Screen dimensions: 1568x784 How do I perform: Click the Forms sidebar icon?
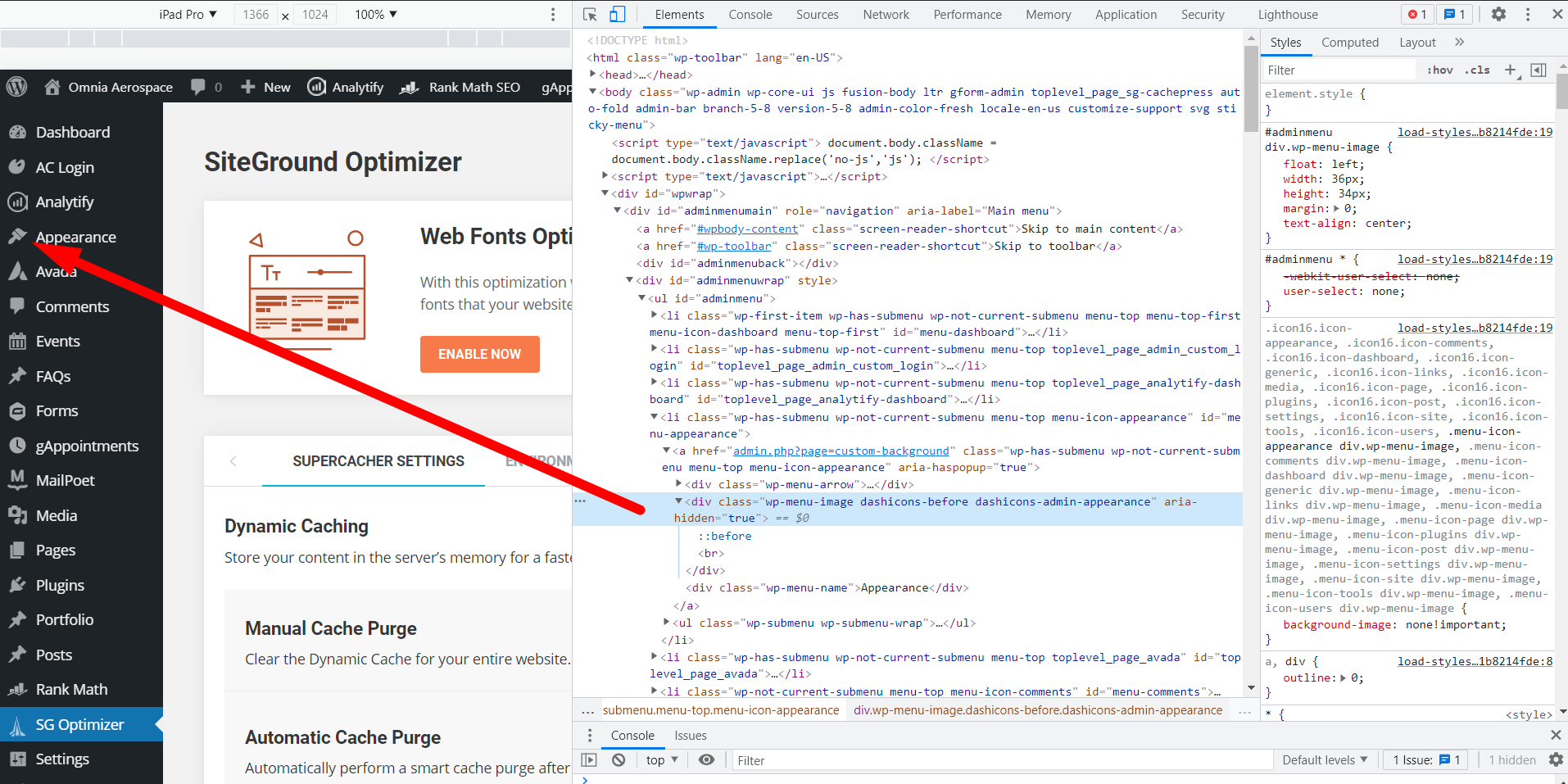pyautogui.click(x=17, y=410)
